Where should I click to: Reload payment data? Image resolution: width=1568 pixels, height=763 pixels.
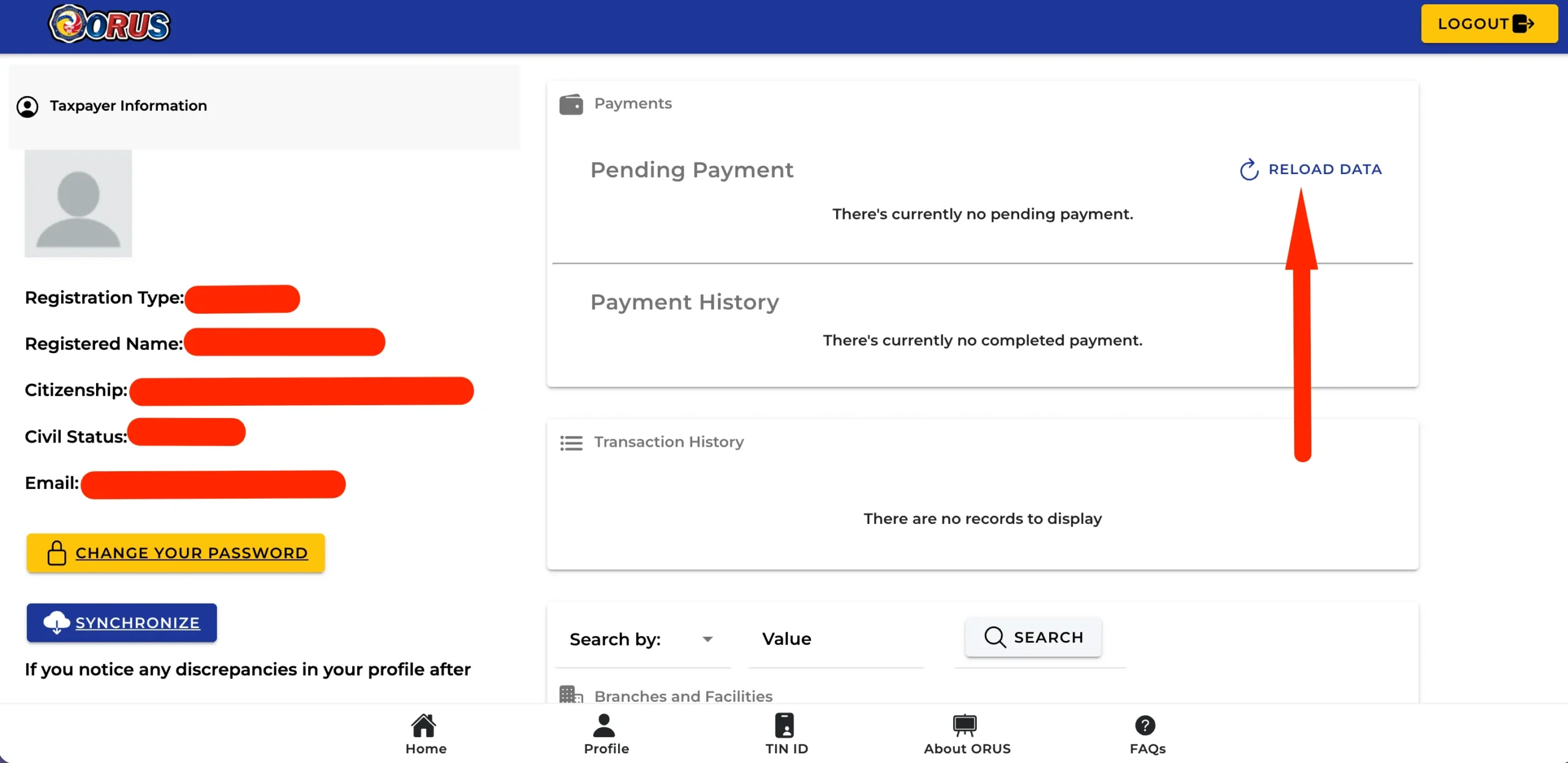pos(1311,169)
